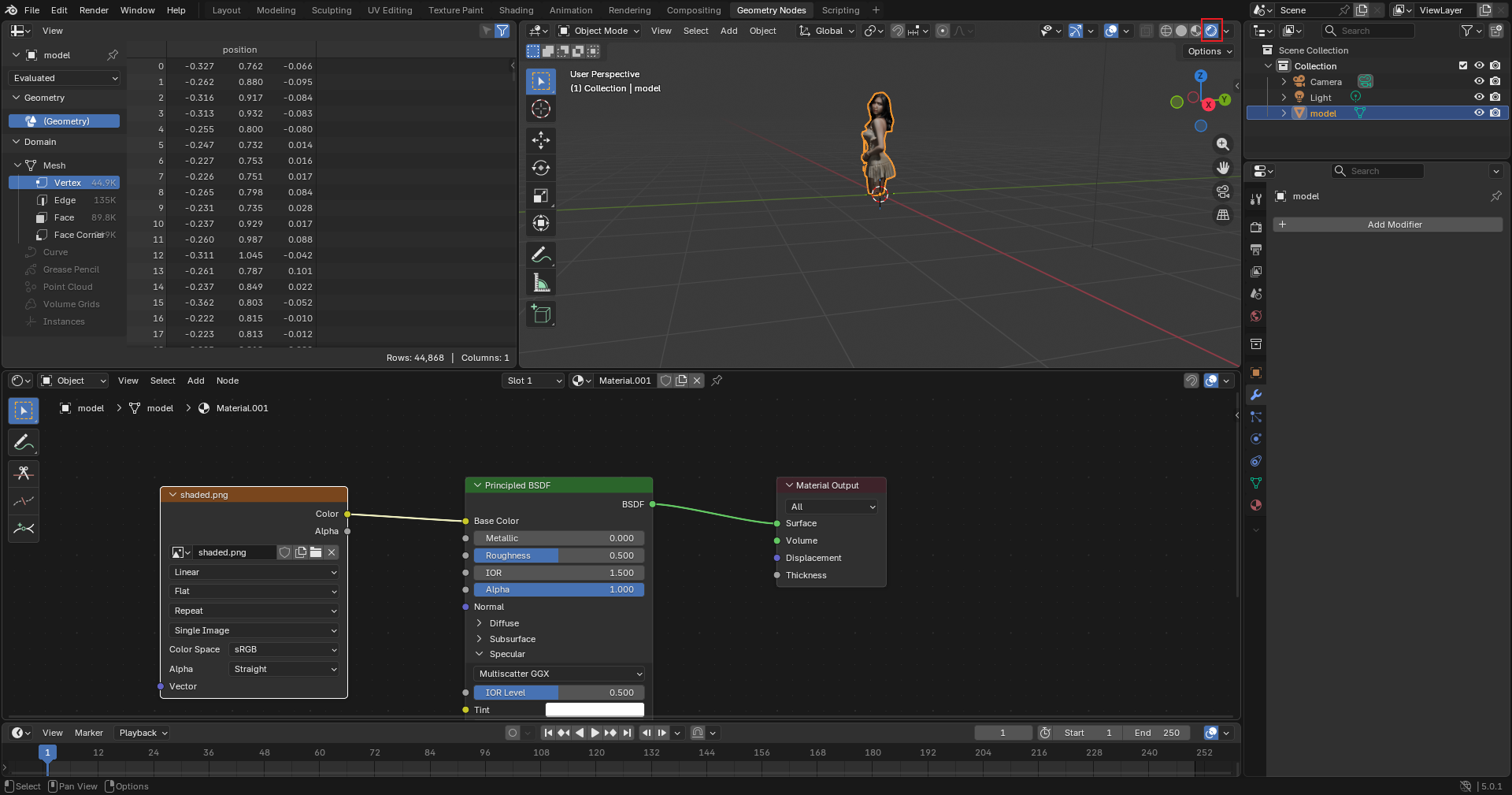
Task: Select the Cursor tool in viewport toolbar
Action: click(541, 109)
